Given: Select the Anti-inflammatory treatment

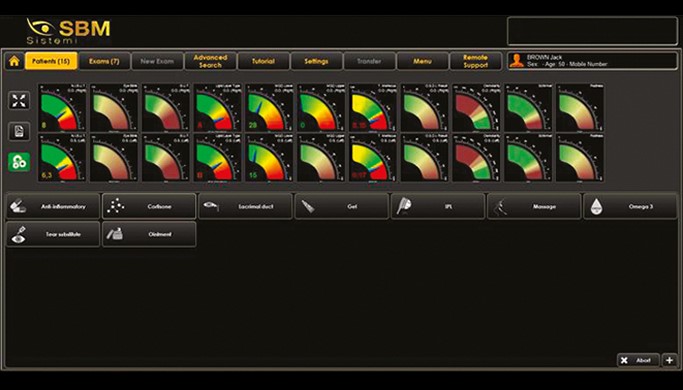Looking at the screenshot, I should 53,207.
